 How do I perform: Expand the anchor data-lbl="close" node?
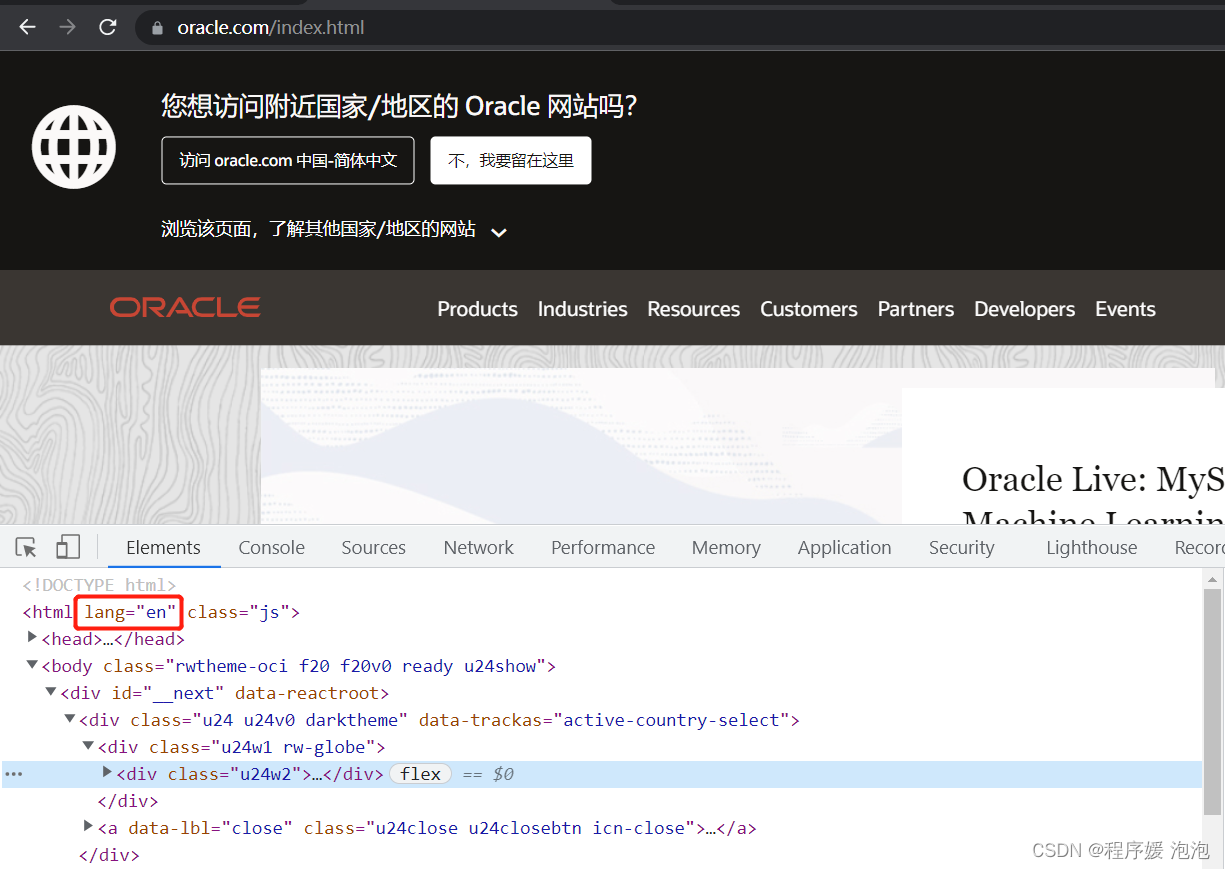coord(88,826)
